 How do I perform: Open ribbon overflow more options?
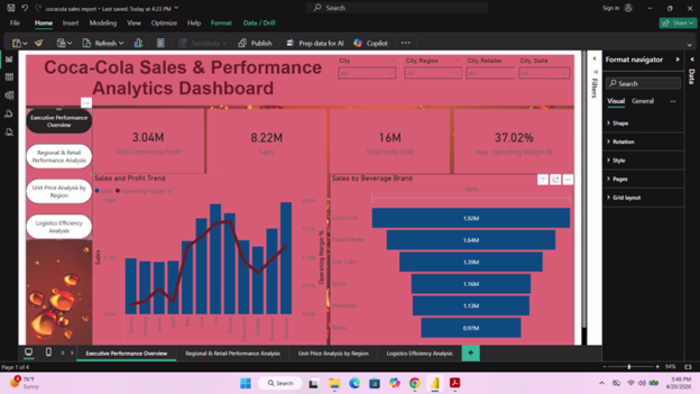click(x=405, y=43)
